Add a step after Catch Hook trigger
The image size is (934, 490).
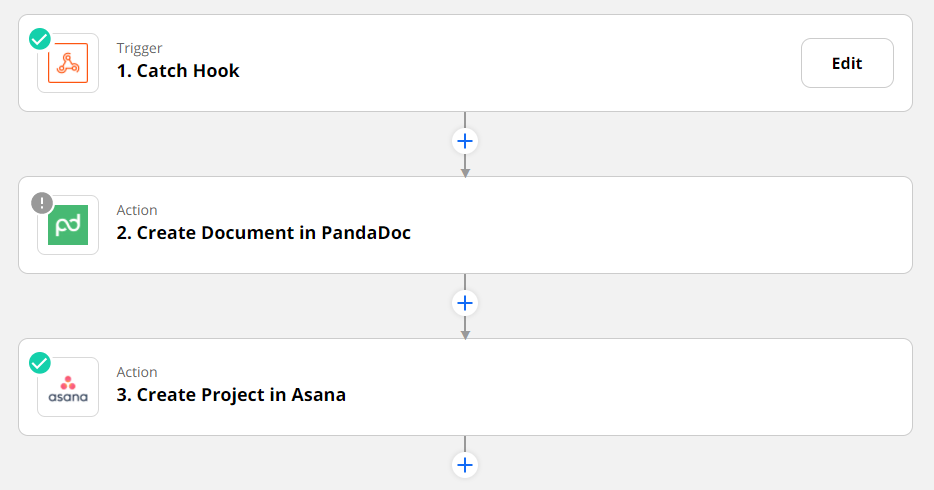[464, 141]
